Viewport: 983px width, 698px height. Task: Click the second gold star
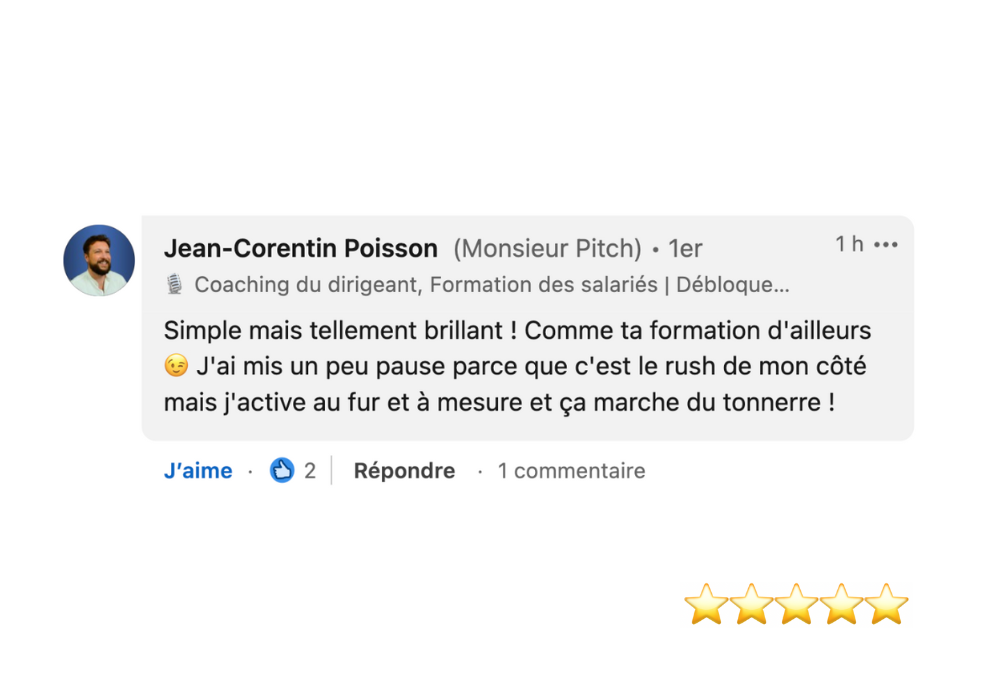point(751,605)
